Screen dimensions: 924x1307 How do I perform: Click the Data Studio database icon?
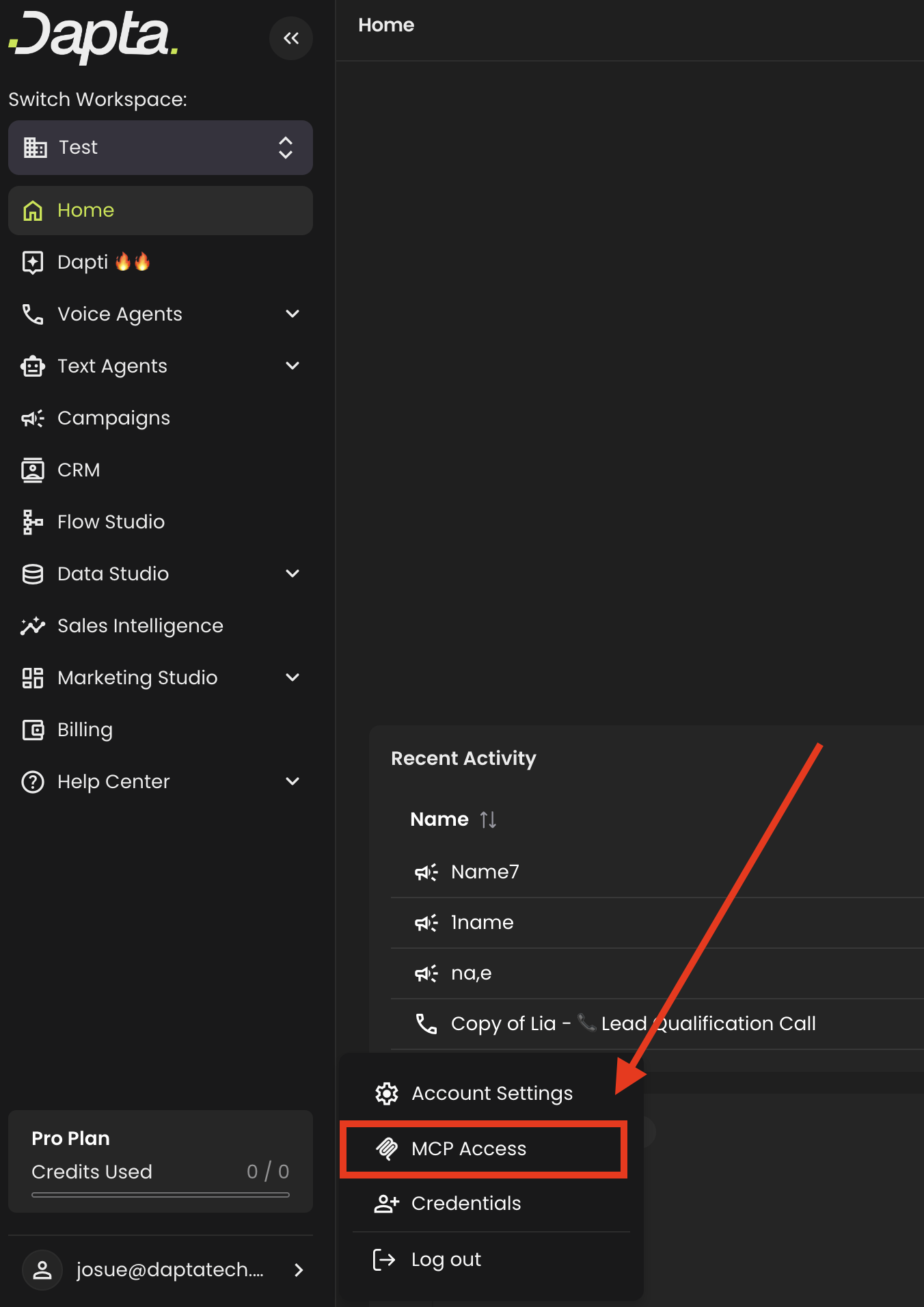(33, 574)
